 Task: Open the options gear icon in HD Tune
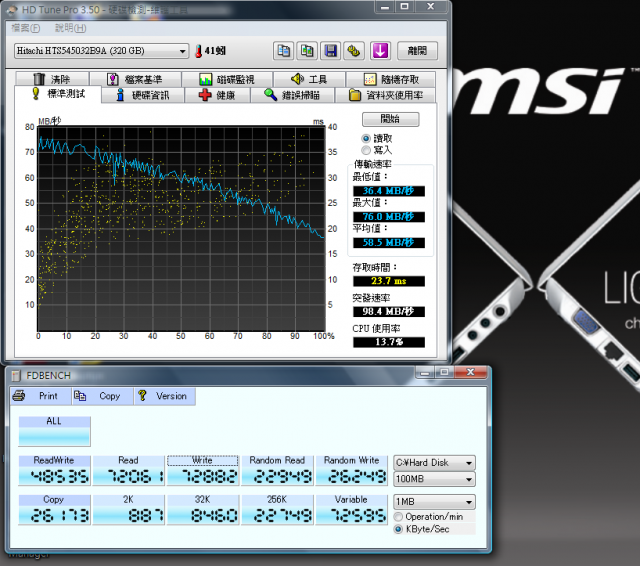(x=353, y=51)
